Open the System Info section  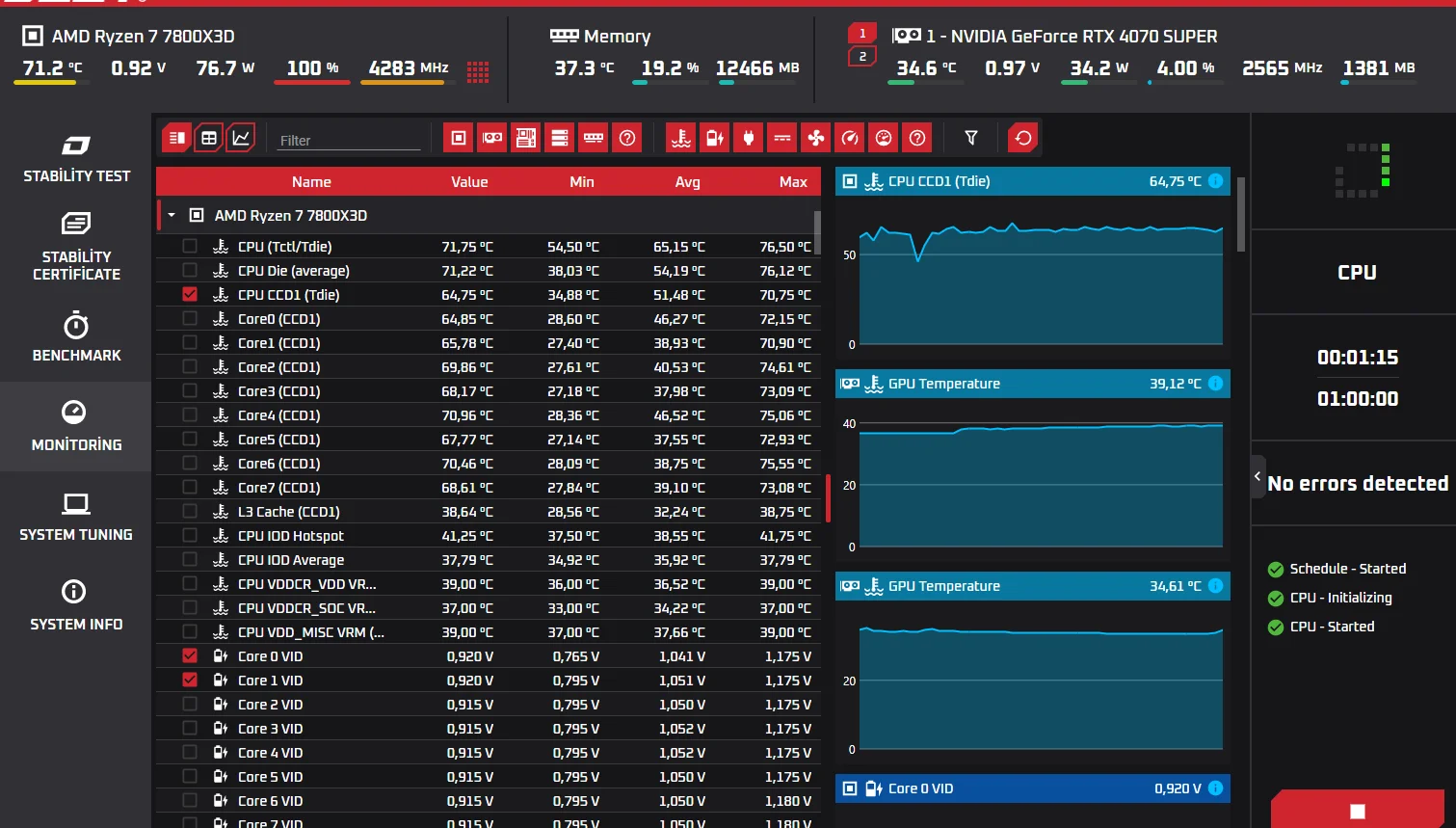[x=76, y=606]
